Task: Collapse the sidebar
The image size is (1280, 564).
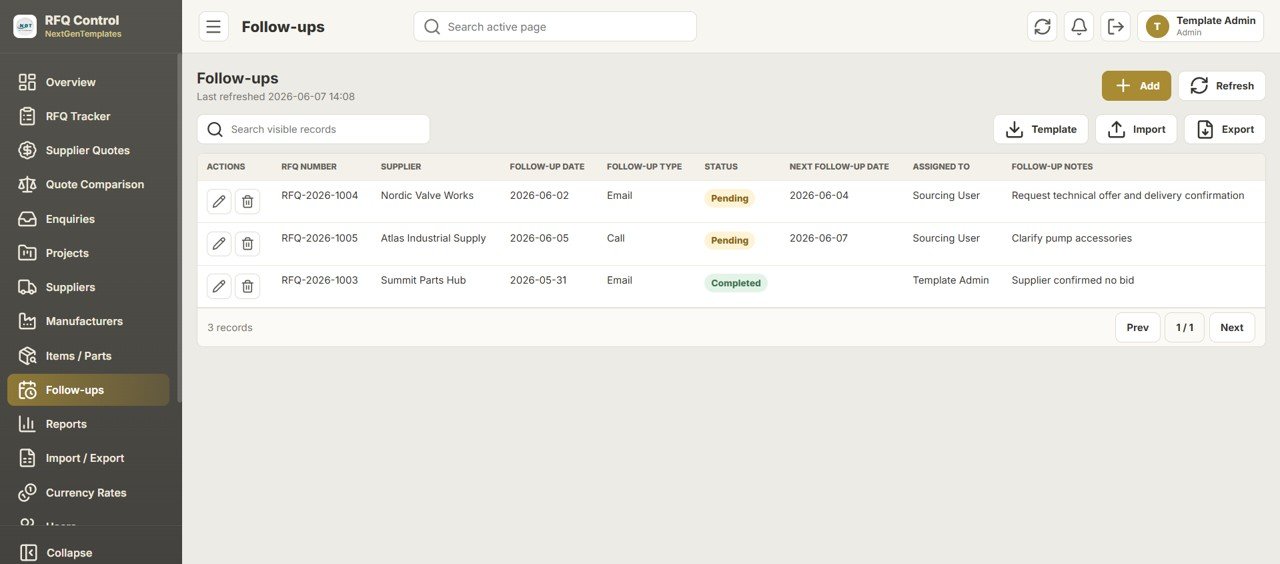Action: (57, 552)
